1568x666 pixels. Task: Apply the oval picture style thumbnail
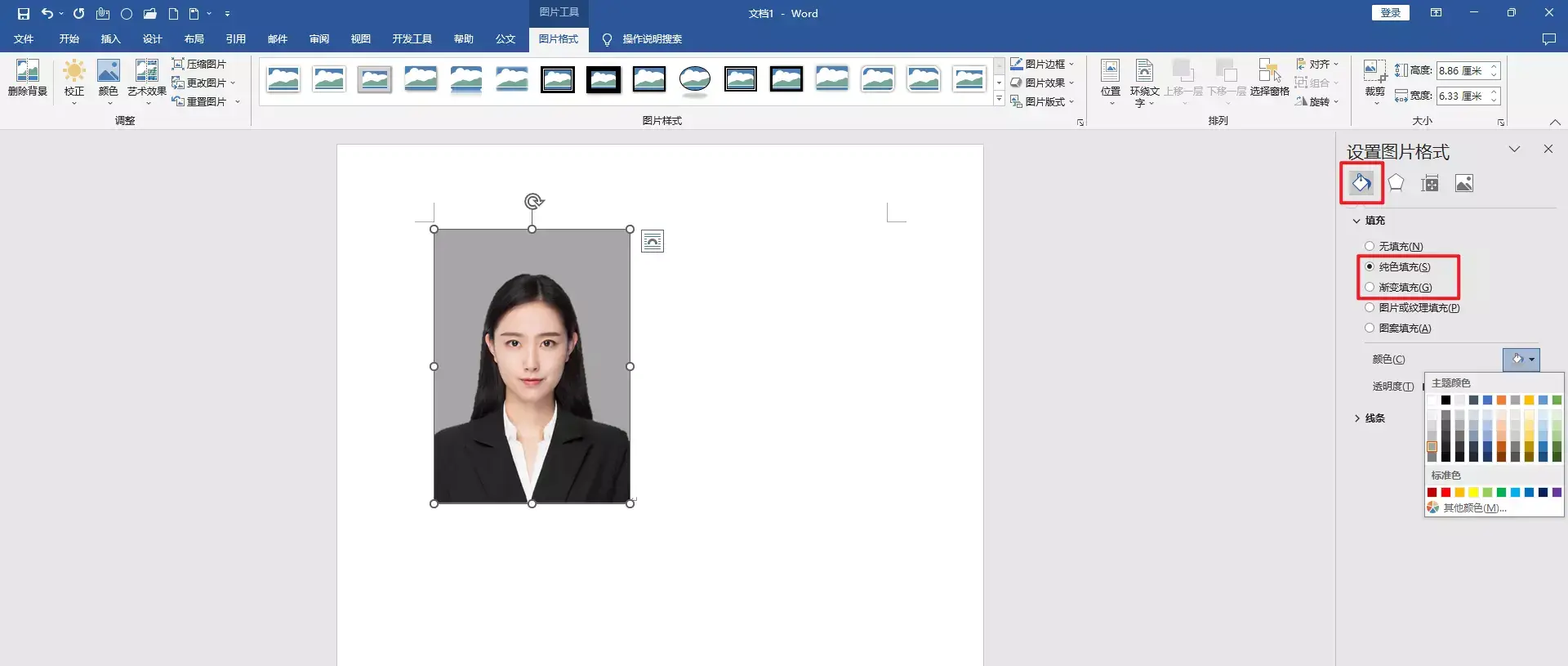pyautogui.click(x=694, y=79)
